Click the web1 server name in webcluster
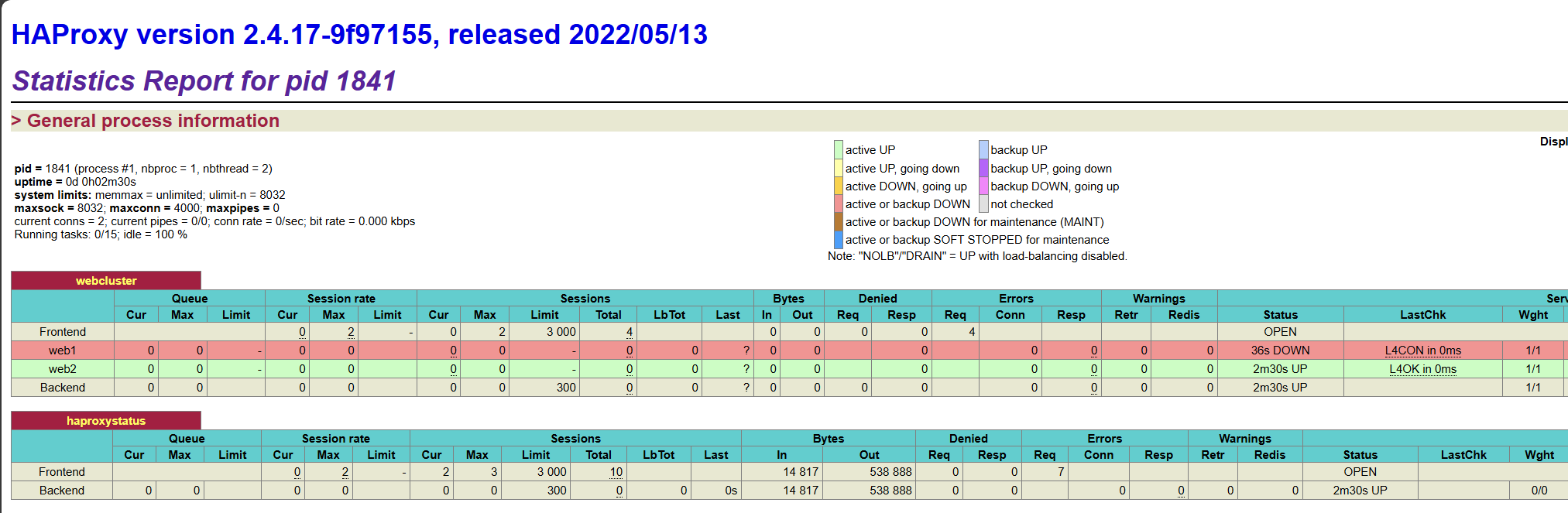The height and width of the screenshot is (513, 1568). [x=63, y=351]
